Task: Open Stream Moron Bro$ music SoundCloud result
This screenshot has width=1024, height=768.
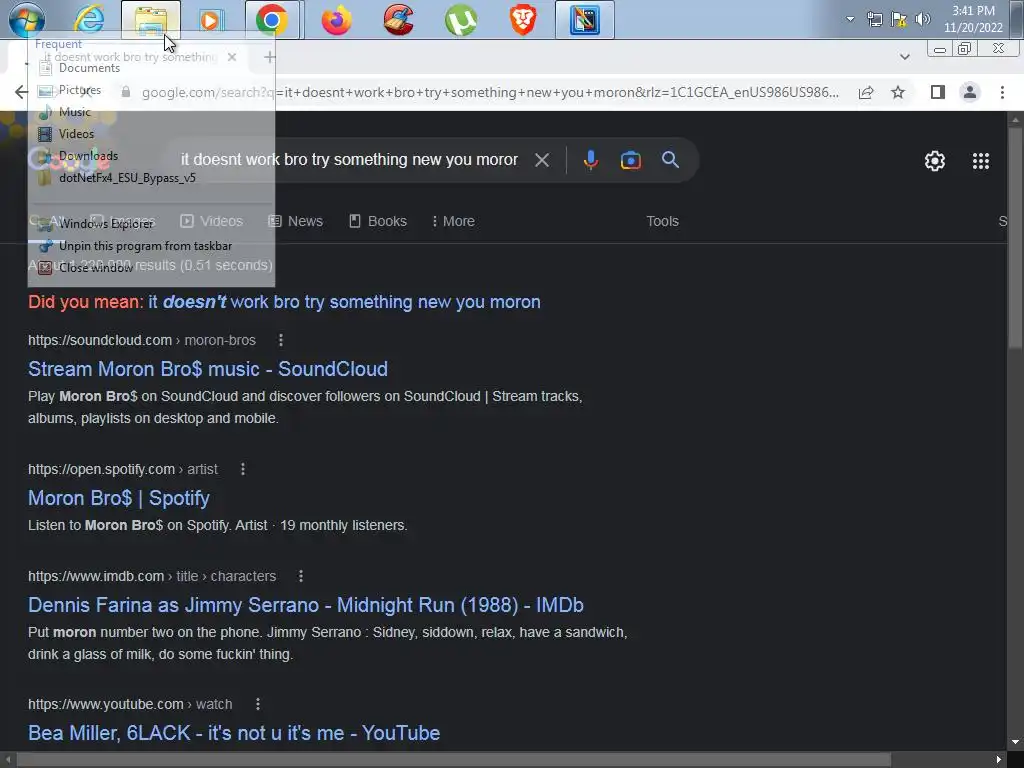Action: coord(208,369)
